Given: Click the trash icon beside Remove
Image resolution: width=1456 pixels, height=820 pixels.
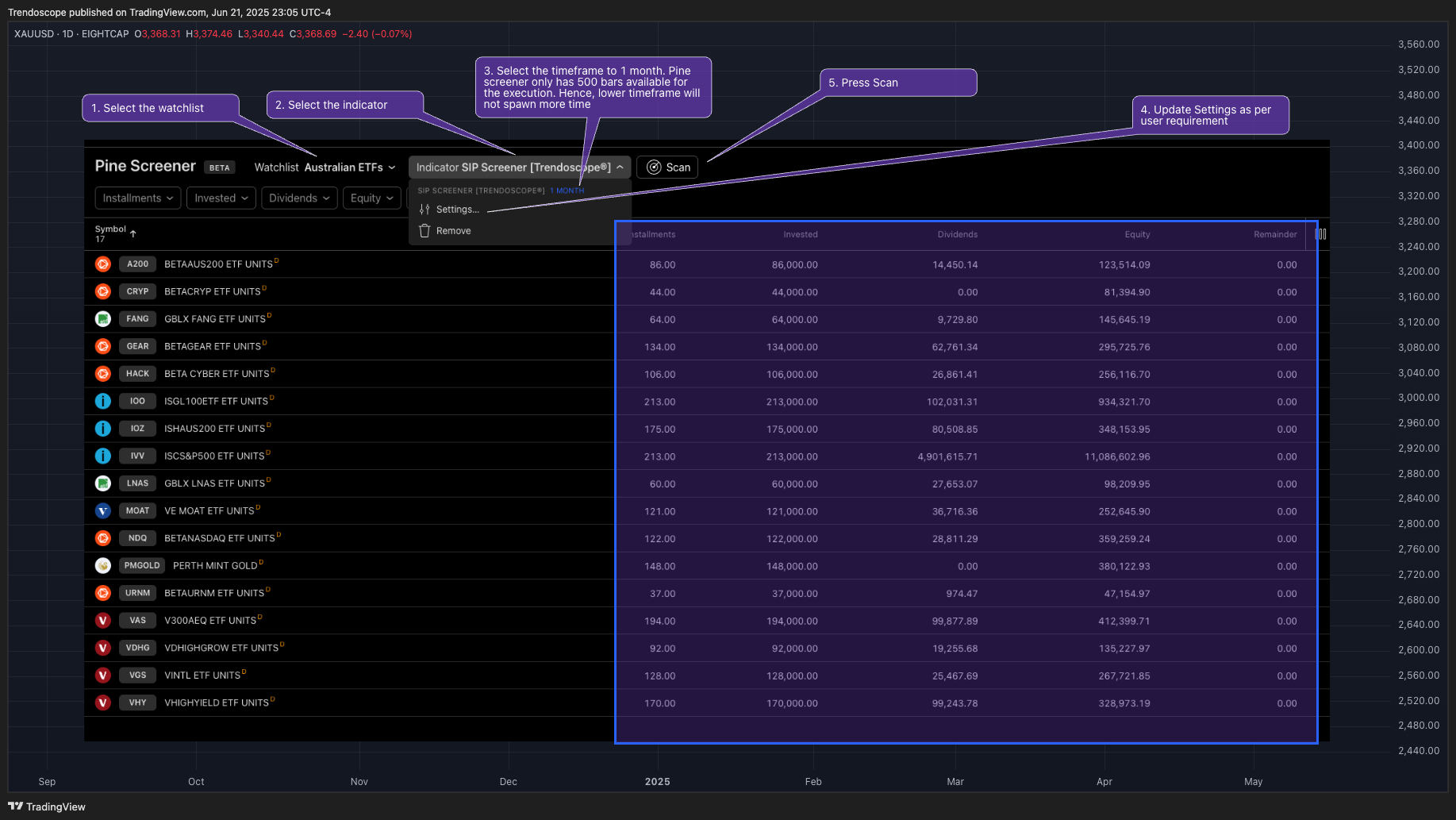Looking at the screenshot, I should (425, 231).
